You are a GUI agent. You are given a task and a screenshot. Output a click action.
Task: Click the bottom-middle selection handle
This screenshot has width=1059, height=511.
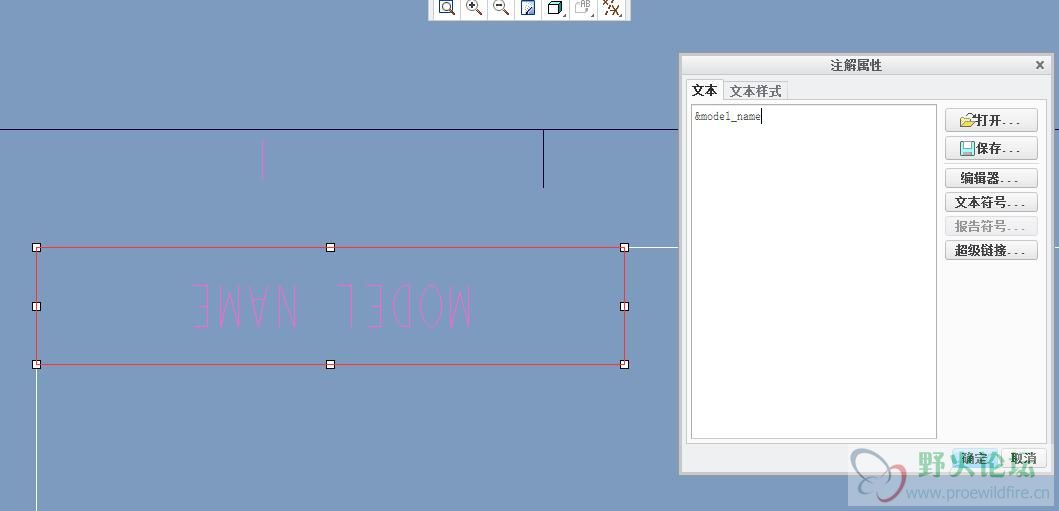point(330,365)
